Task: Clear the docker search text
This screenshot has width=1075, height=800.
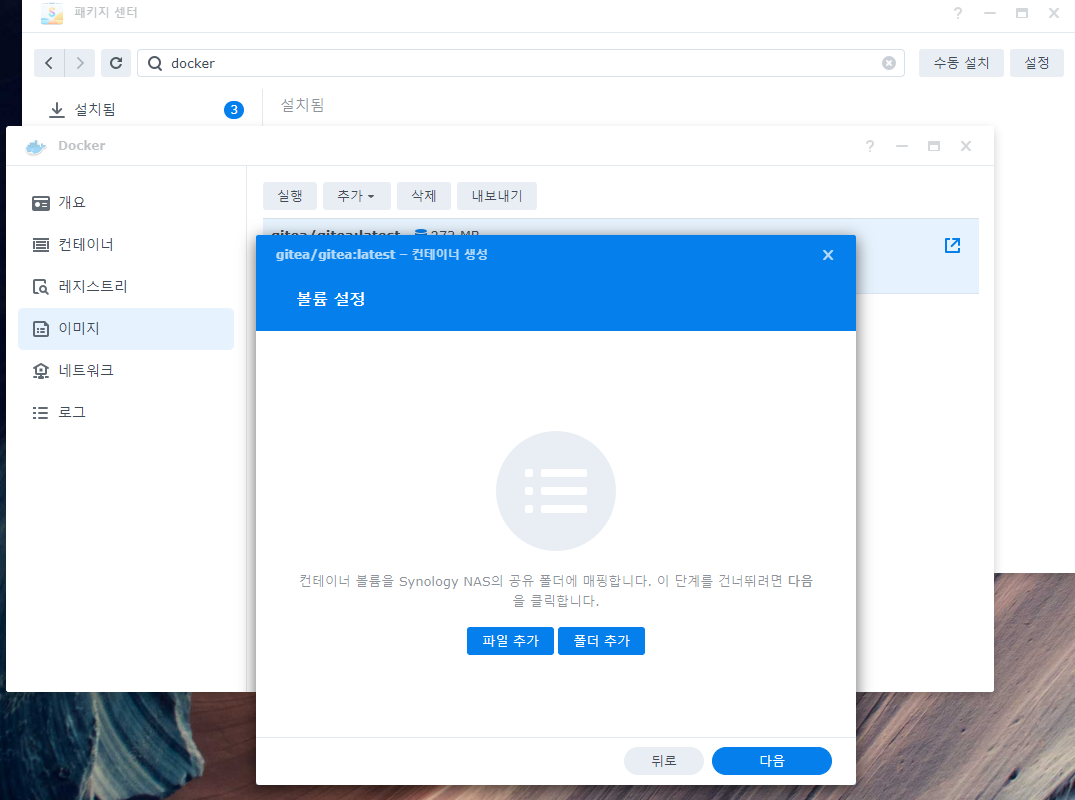Action: (889, 63)
